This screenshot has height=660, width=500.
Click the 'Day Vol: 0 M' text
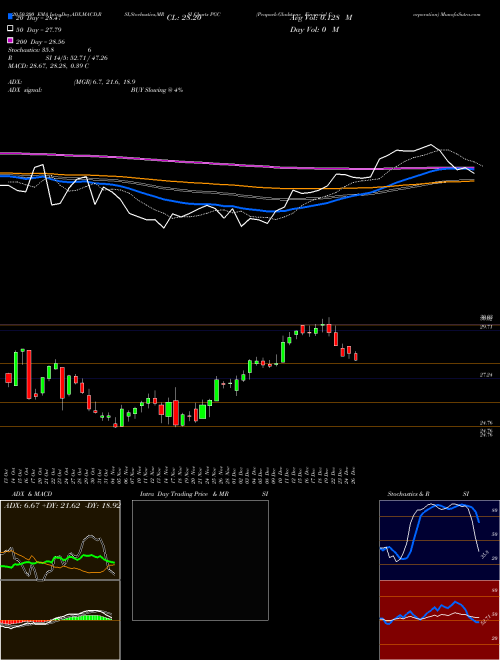coord(314,29)
